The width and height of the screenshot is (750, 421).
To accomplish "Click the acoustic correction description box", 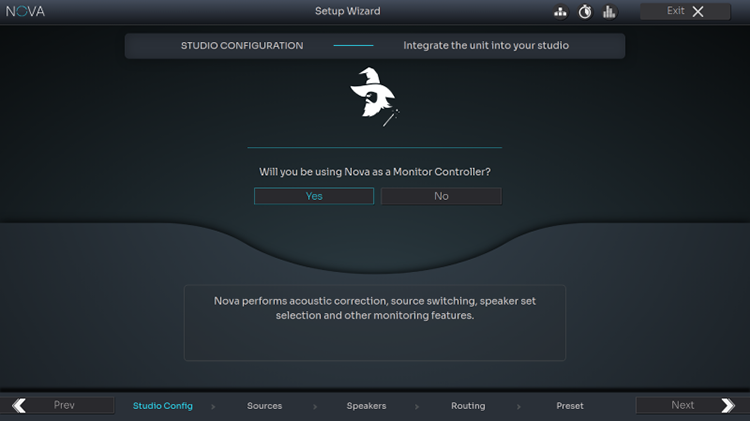I will (375, 323).
